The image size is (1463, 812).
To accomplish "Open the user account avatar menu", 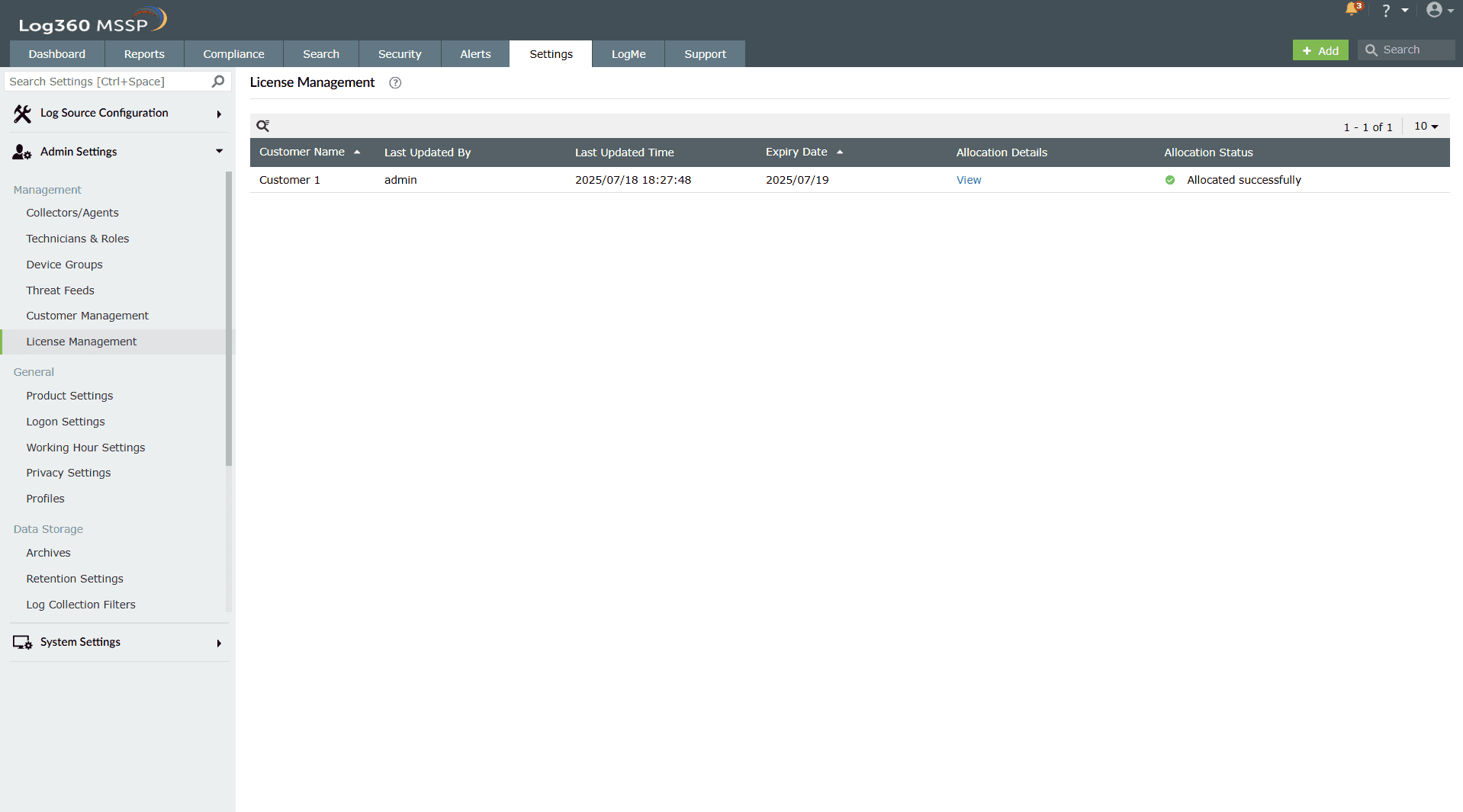I will pyautogui.click(x=1434, y=10).
